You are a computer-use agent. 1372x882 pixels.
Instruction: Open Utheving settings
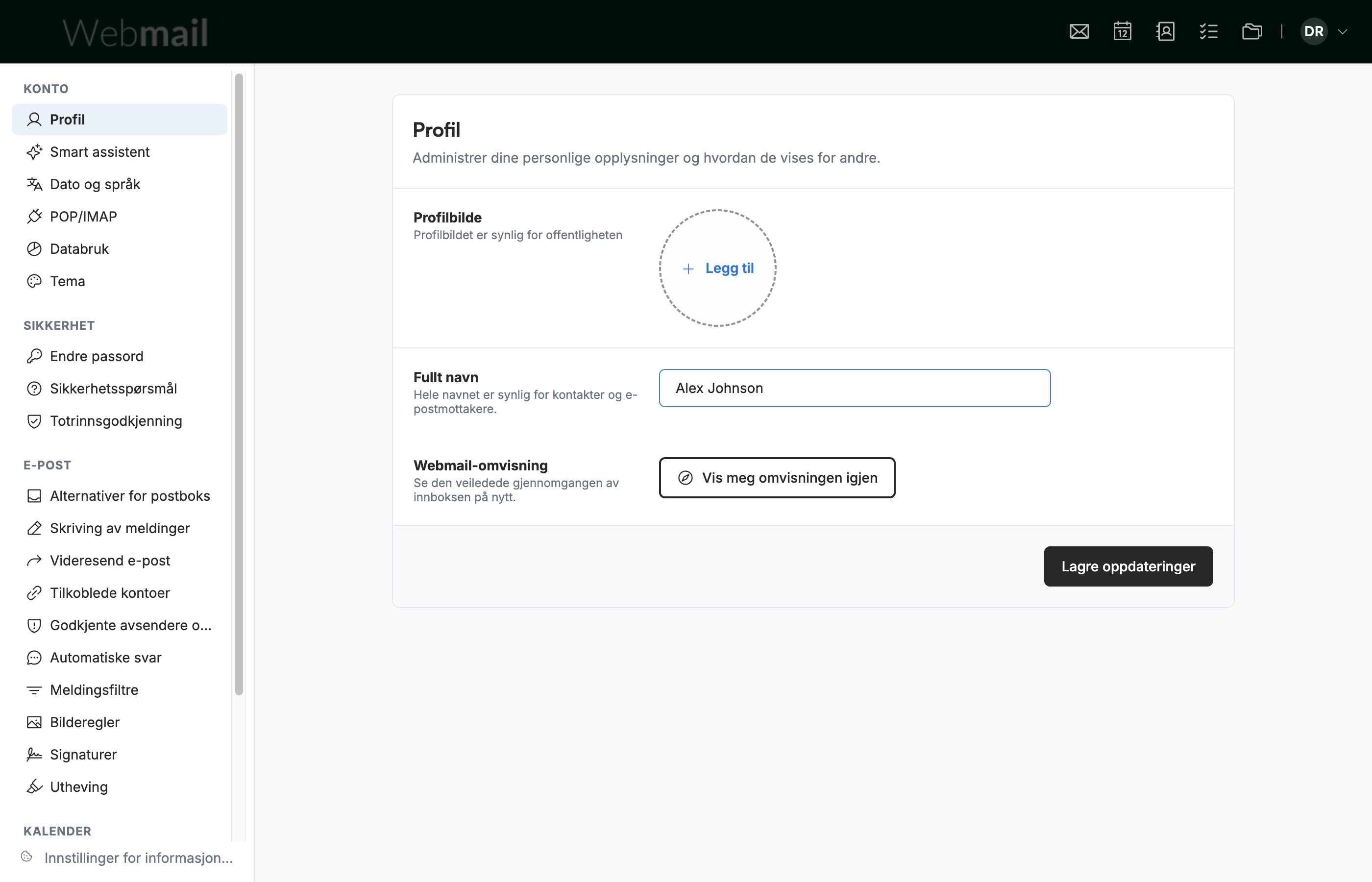119,787
